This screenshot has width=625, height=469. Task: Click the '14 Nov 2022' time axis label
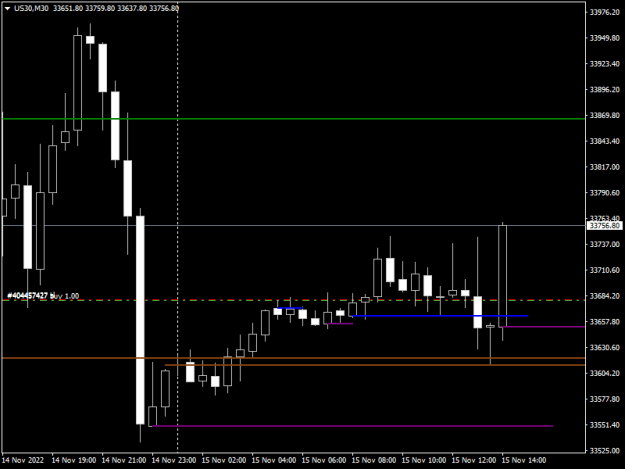[x=23, y=460]
